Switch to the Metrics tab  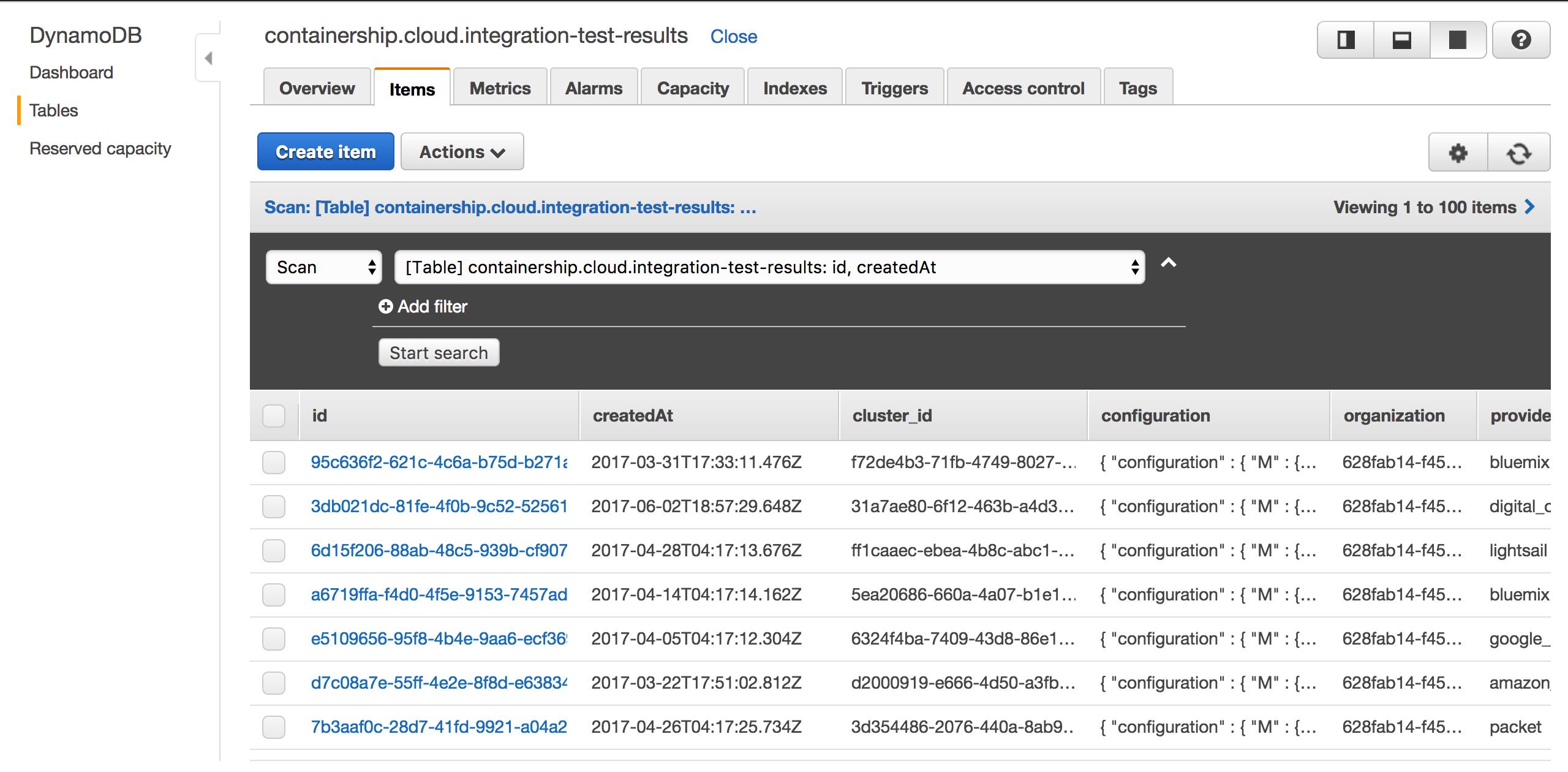[500, 88]
